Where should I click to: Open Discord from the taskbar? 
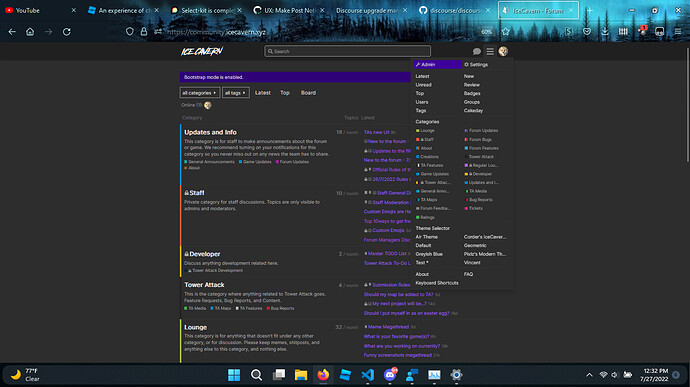[390, 375]
